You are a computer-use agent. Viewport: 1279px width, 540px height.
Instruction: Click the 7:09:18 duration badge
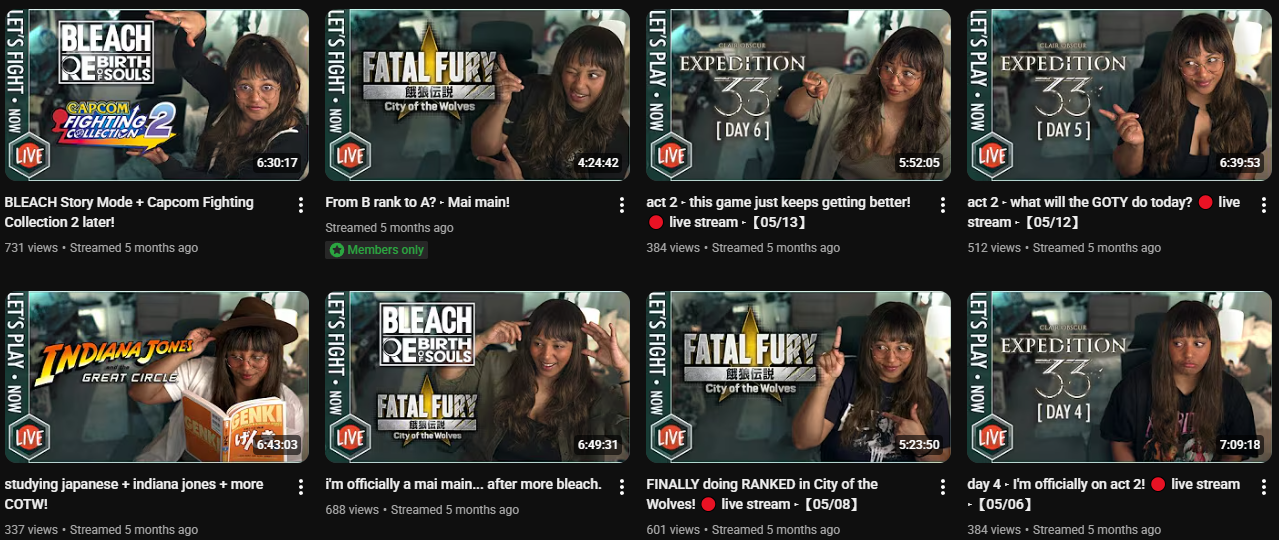(1240, 445)
